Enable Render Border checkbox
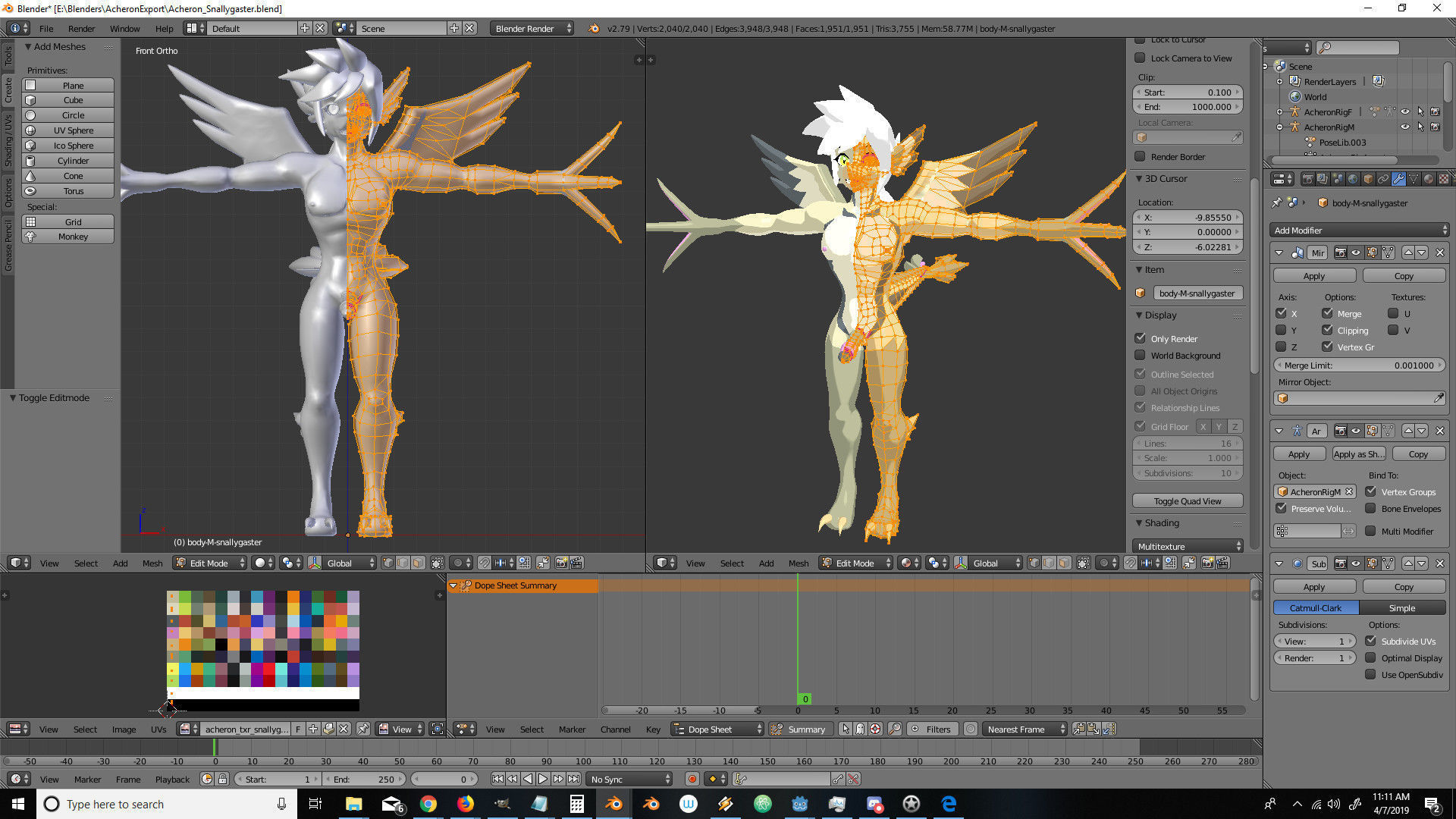 (x=1140, y=156)
